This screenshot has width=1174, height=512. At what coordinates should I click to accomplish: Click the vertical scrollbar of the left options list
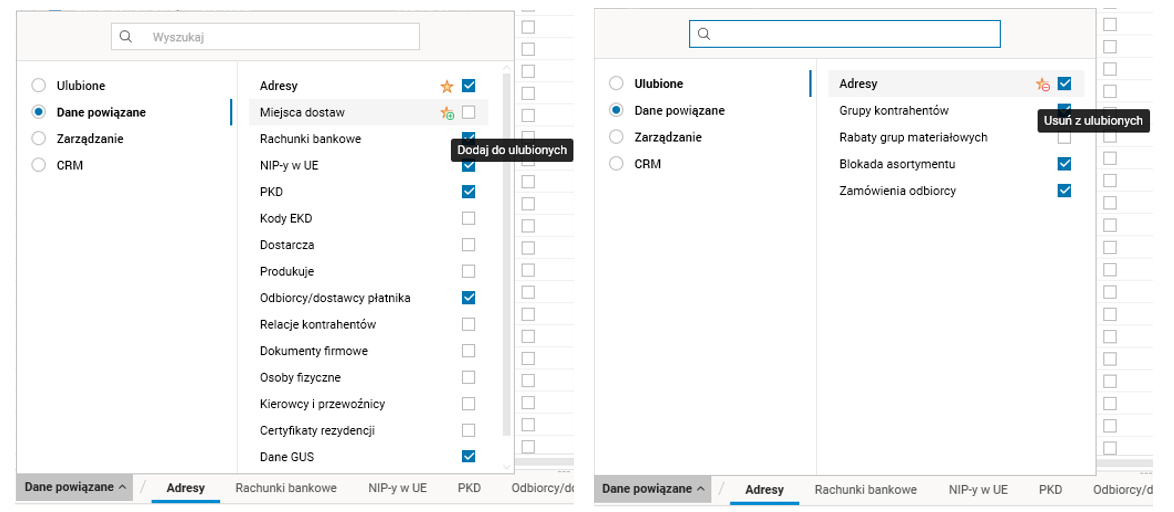click(505, 250)
